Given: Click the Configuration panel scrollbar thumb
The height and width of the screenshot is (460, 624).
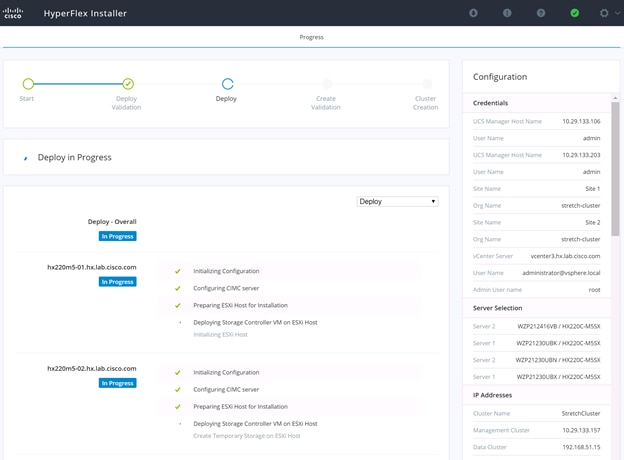Looking at the screenshot, I should [615, 169].
